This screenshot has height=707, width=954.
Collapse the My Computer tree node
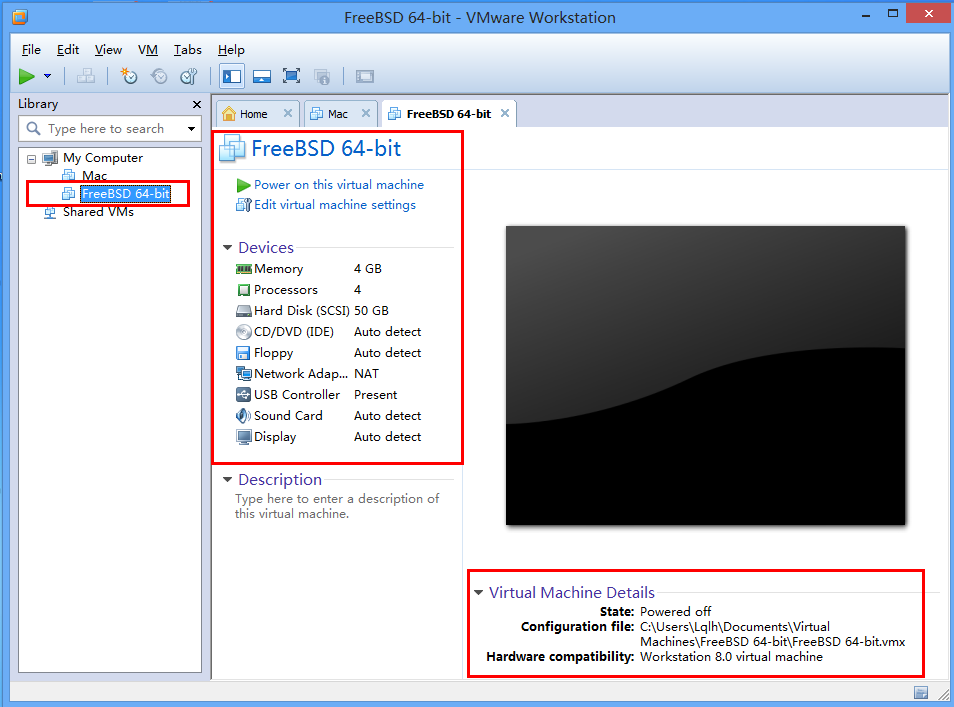(x=32, y=159)
